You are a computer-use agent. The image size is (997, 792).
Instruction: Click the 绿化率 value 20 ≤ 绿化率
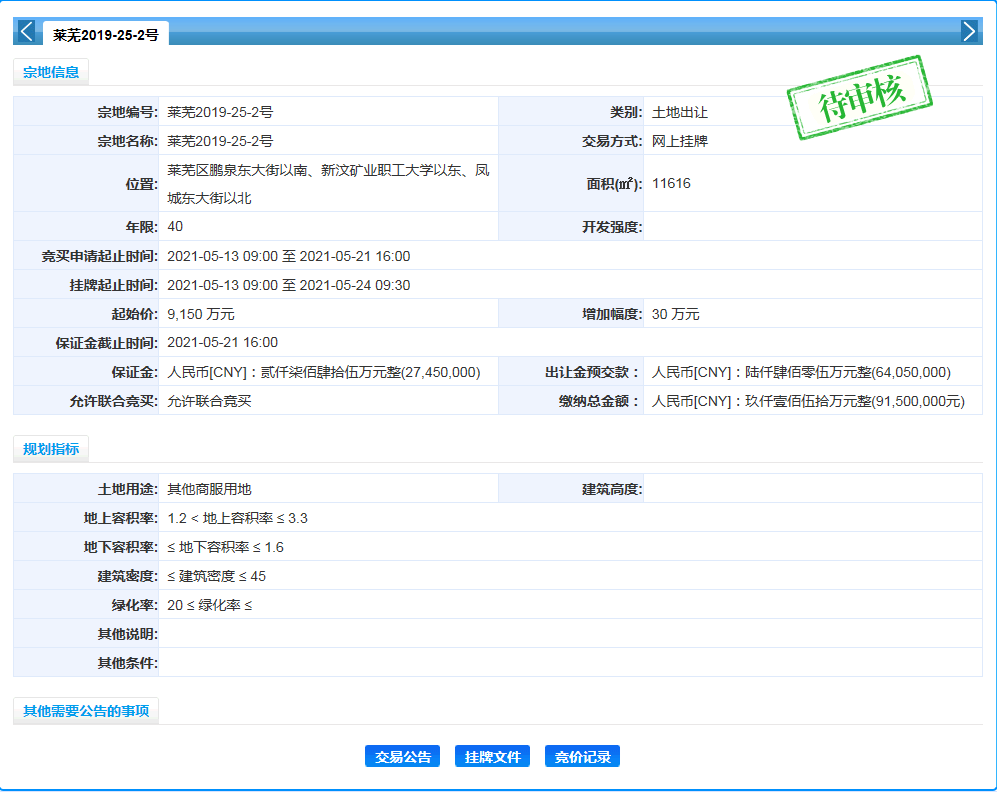pos(210,605)
